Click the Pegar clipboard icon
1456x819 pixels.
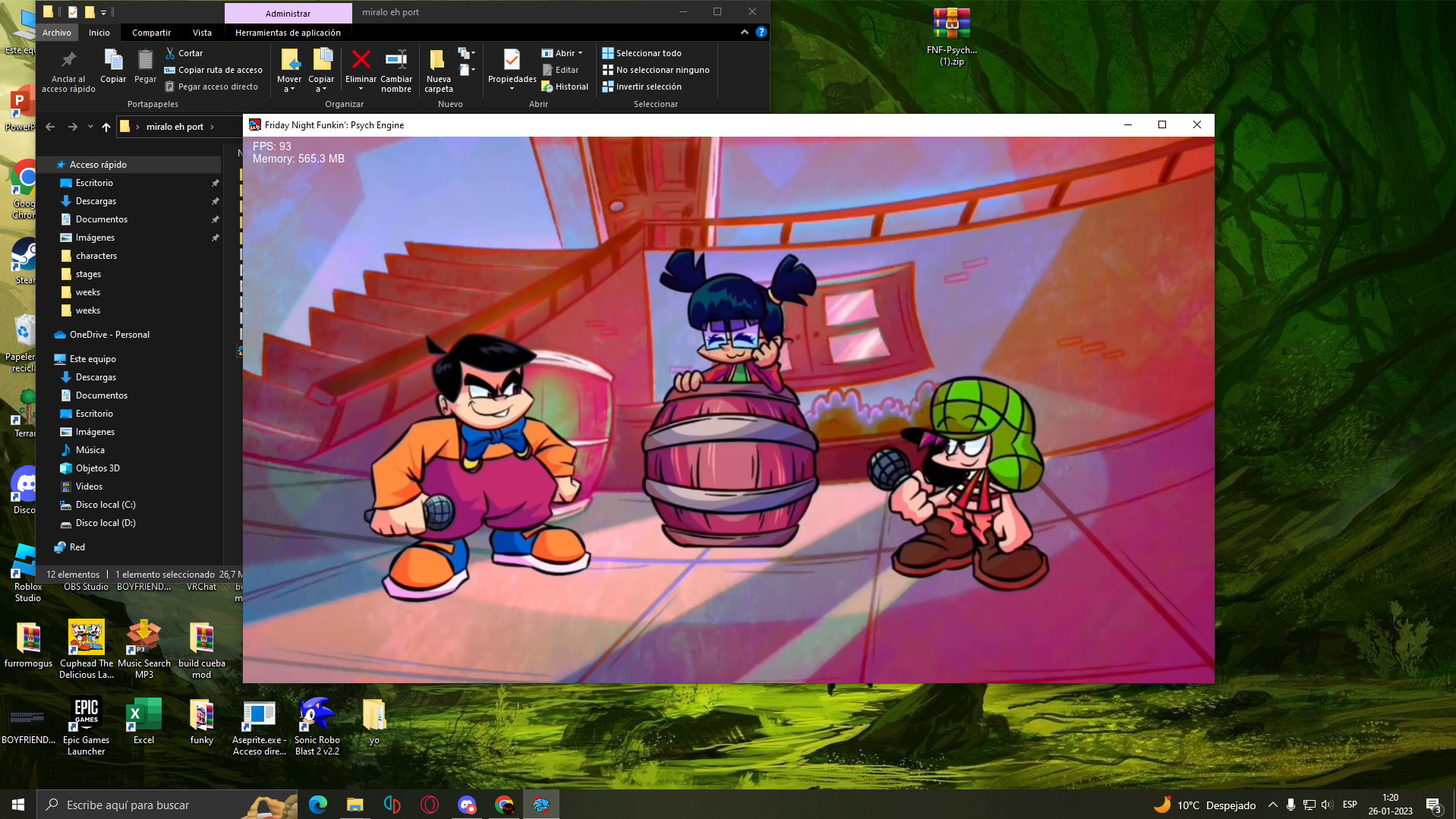coord(145,59)
